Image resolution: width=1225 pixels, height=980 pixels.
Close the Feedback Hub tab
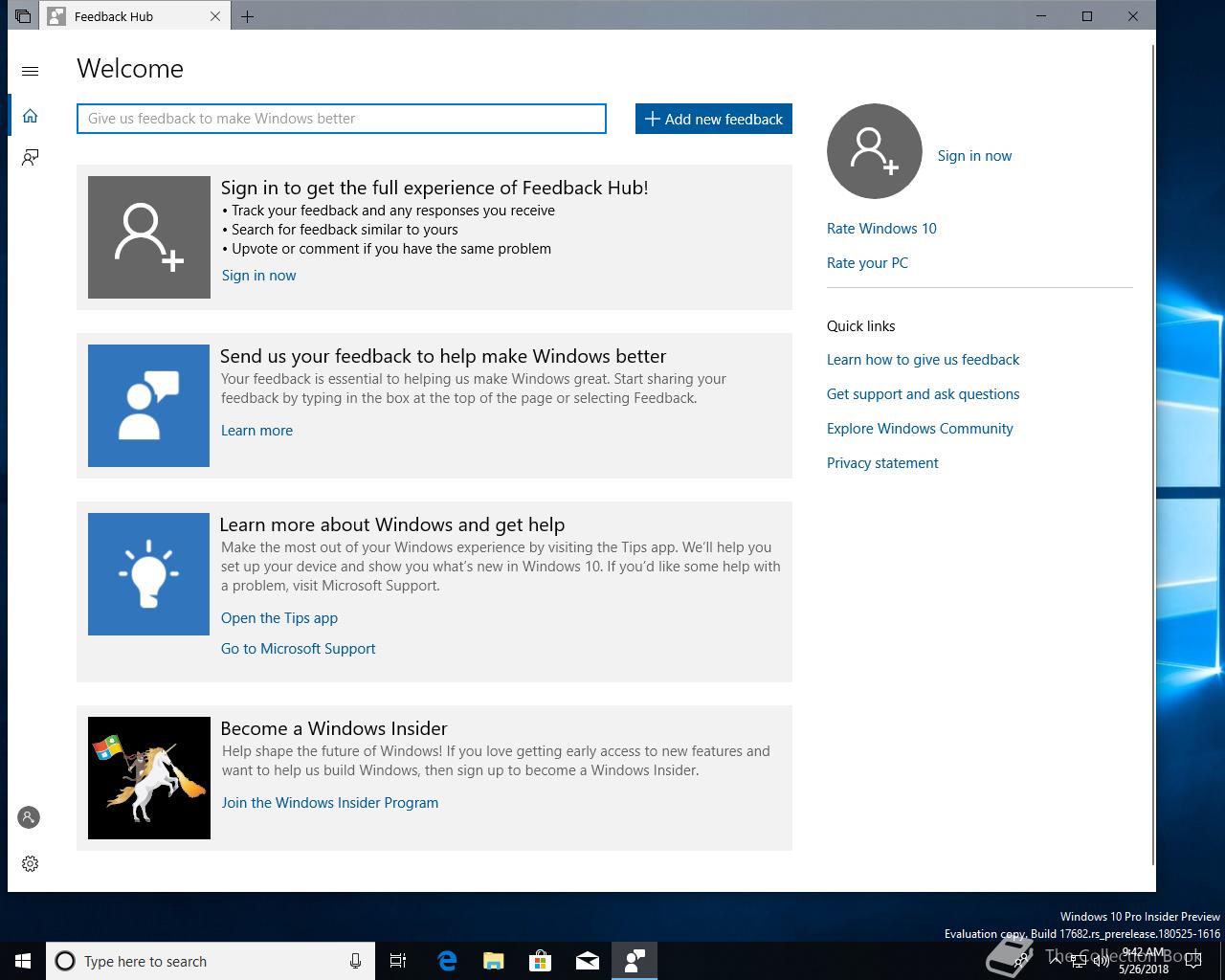[215, 16]
